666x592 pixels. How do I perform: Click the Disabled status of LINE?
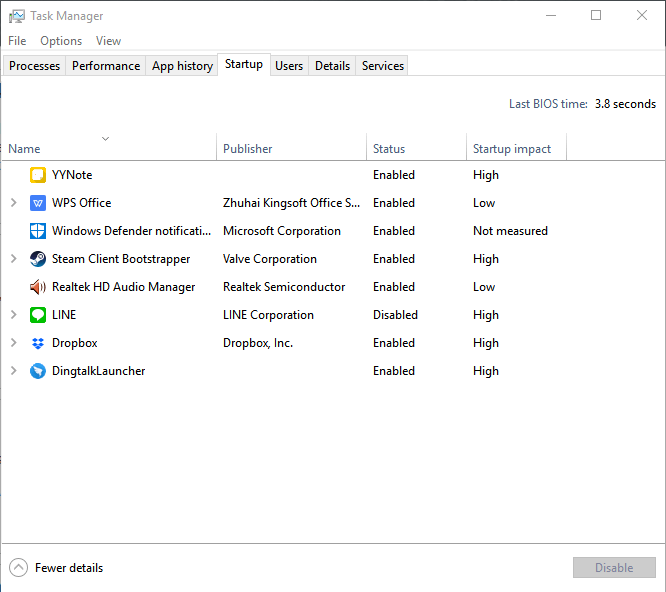pyautogui.click(x=395, y=315)
